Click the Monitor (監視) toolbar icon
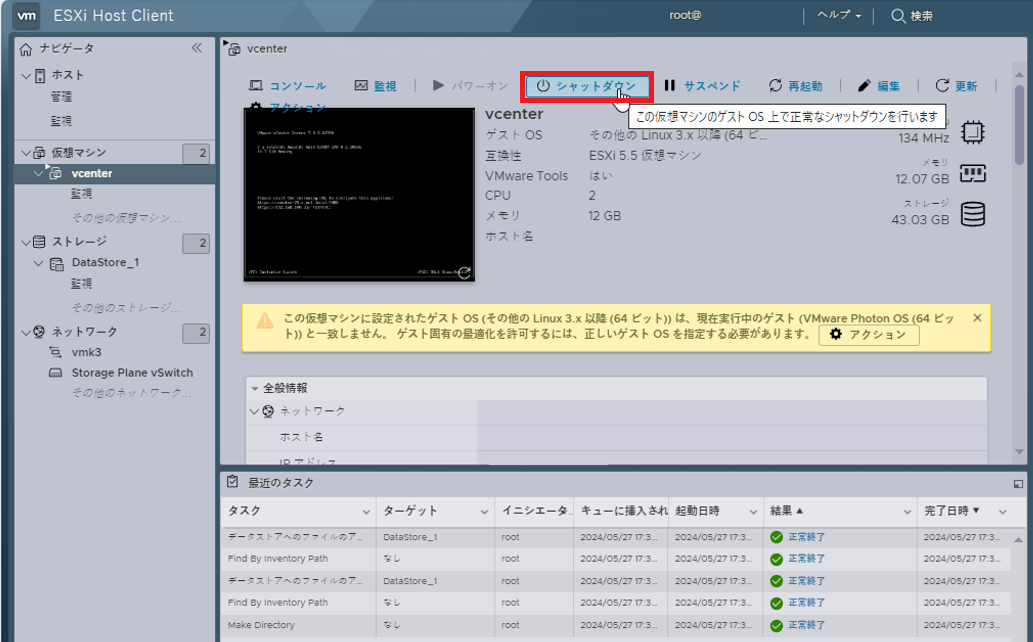1033x642 pixels. [x=376, y=86]
